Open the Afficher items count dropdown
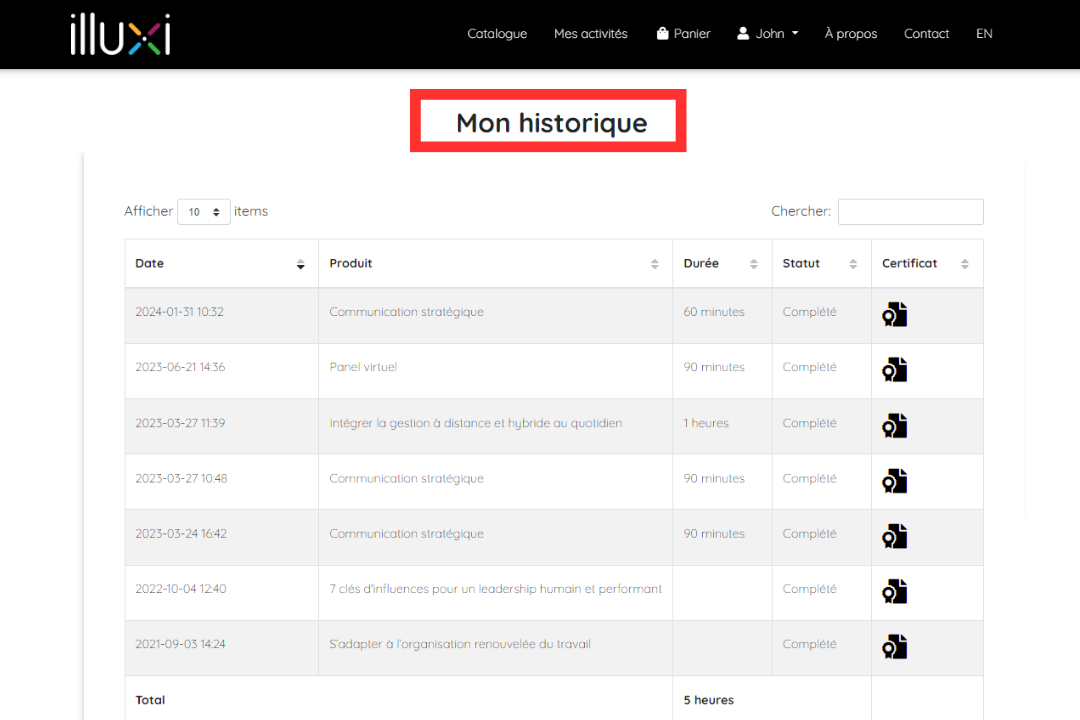Image resolution: width=1080 pixels, height=720 pixels. 204,212
